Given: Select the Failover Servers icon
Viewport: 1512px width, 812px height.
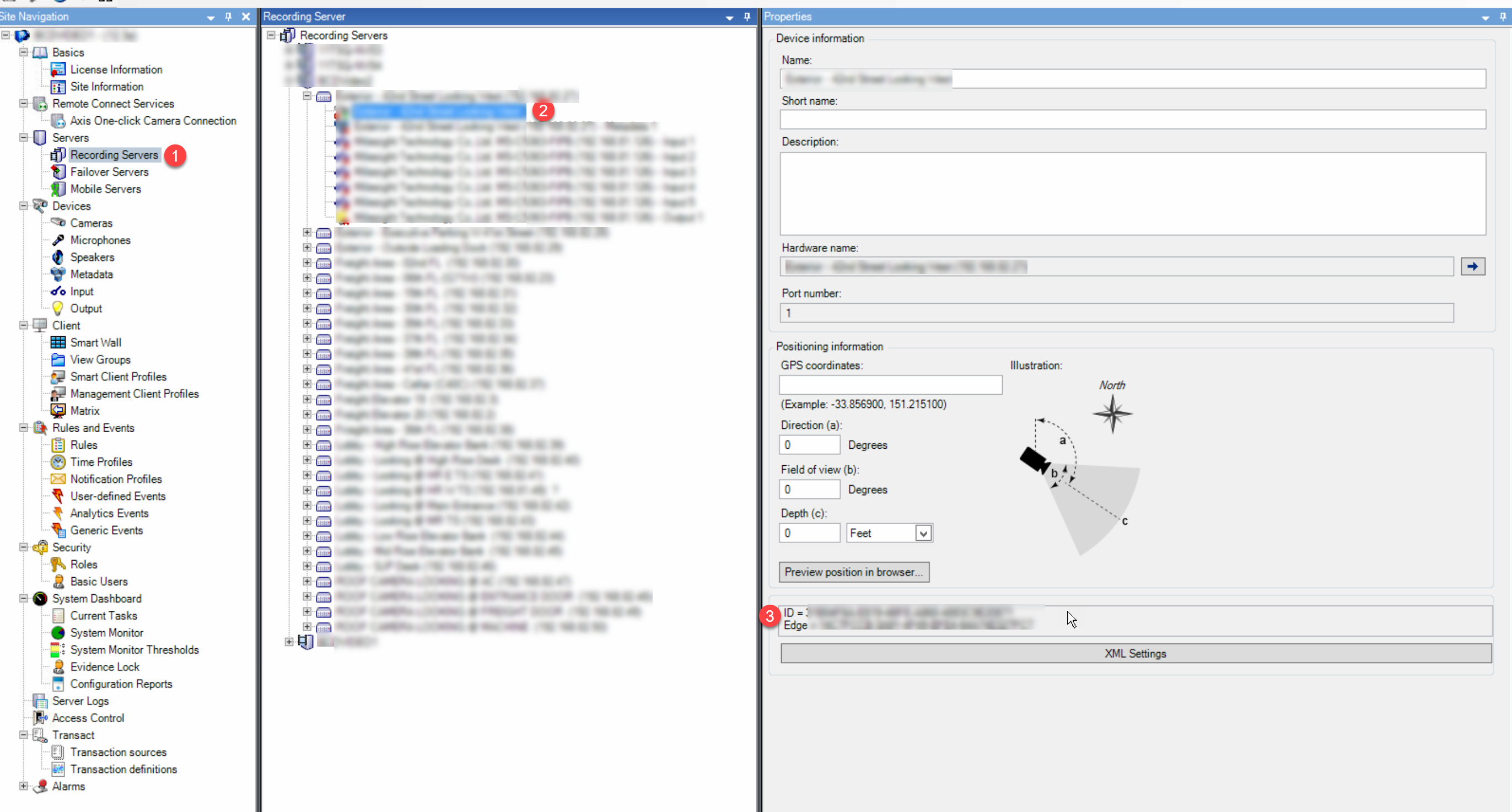Looking at the screenshot, I should [x=57, y=172].
